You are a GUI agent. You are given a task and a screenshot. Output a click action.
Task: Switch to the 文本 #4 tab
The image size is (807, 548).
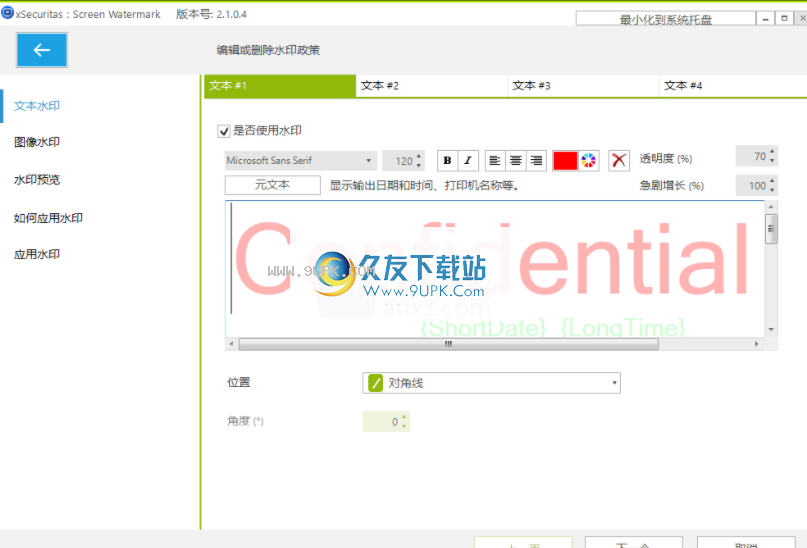click(733, 86)
